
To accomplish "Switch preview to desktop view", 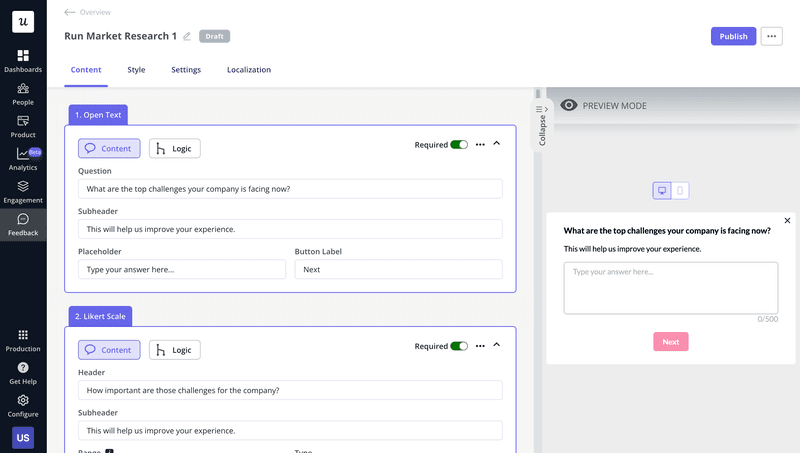I will (x=661, y=190).
